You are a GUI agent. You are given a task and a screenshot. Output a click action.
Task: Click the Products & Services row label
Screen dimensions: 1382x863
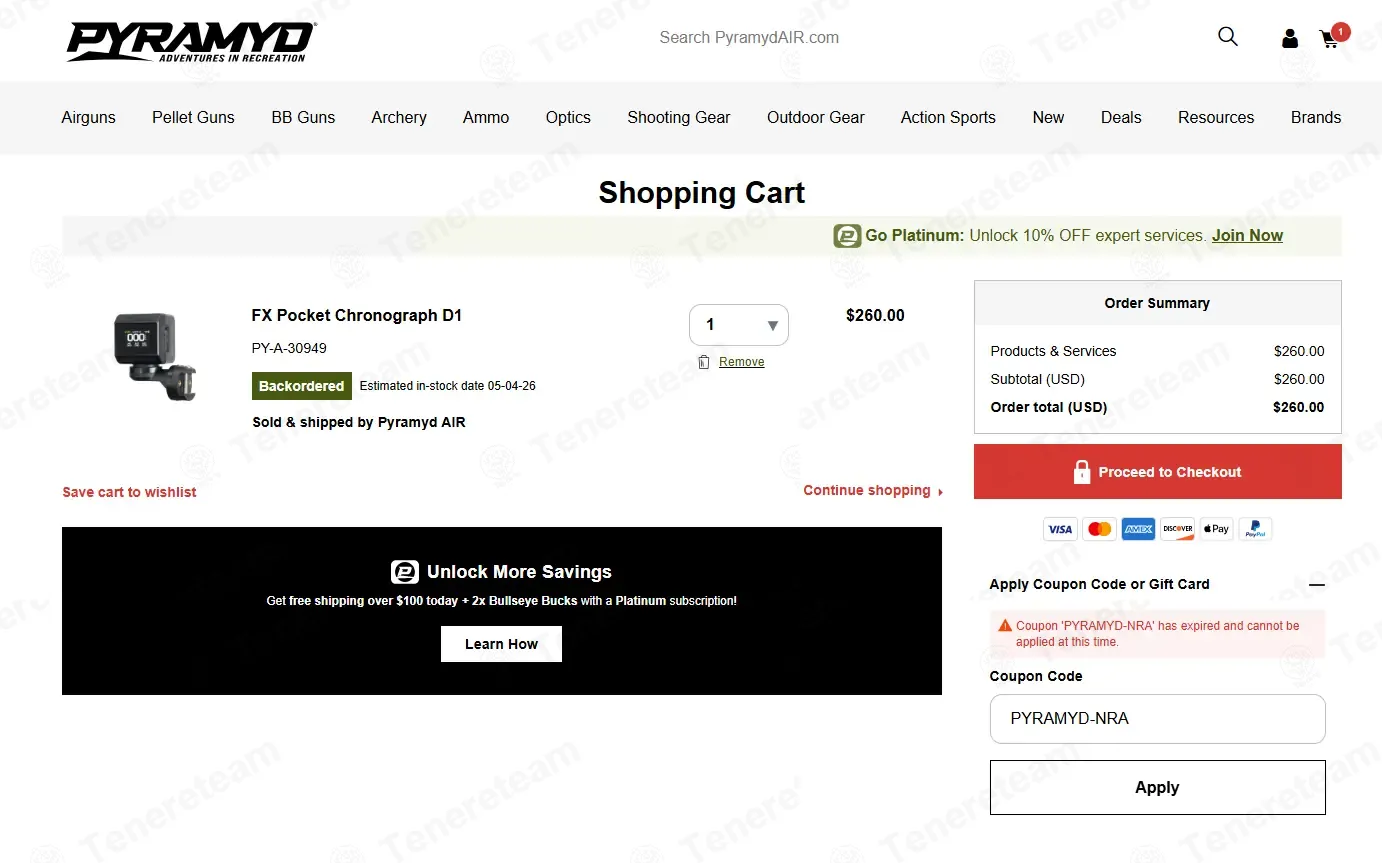point(1053,351)
